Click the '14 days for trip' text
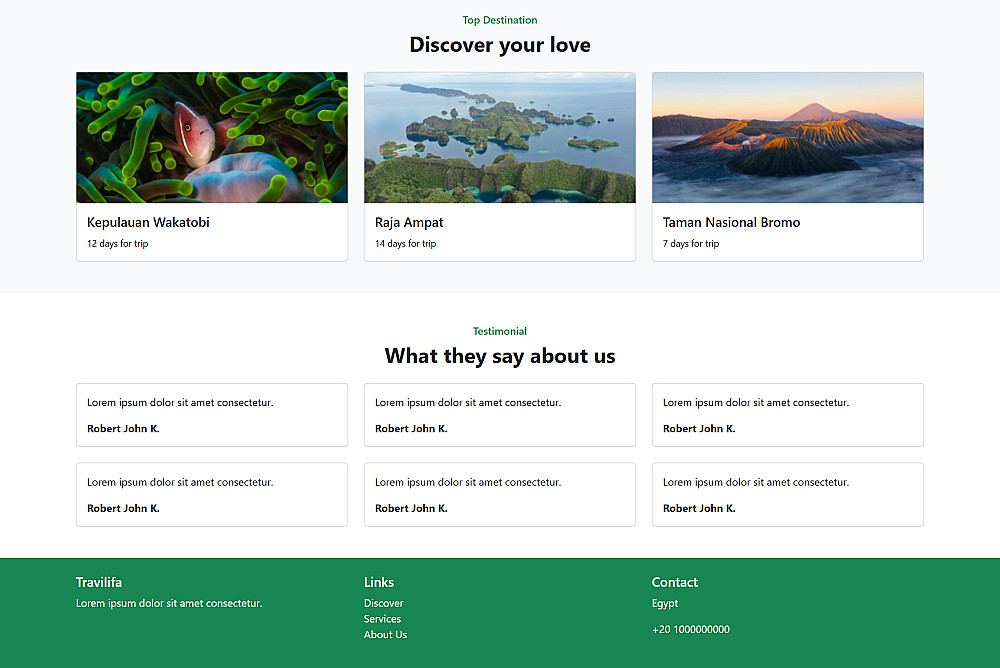Viewport: 1000px width, 668px height. click(x=406, y=244)
